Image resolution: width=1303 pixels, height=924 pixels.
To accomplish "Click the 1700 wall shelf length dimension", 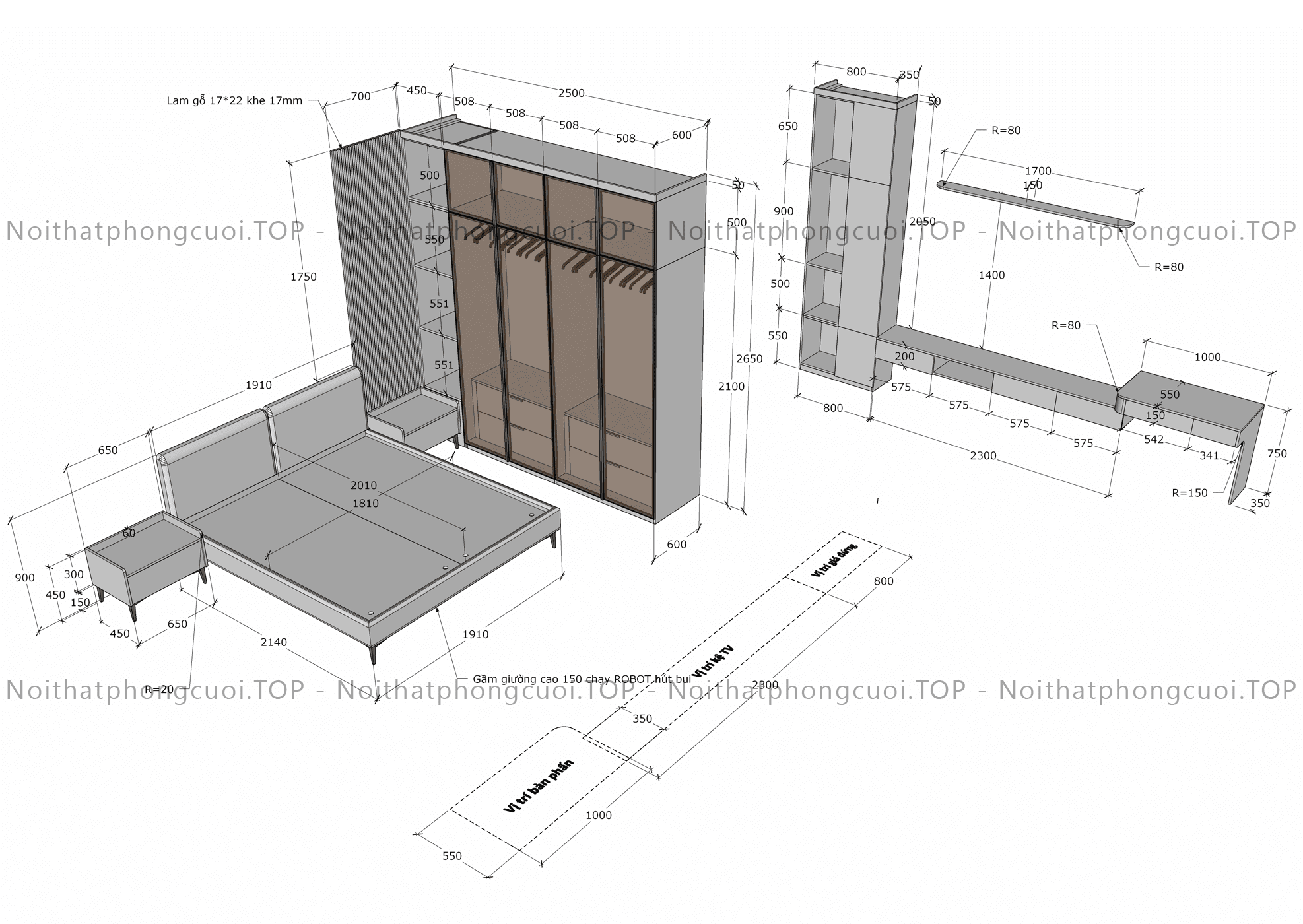I will (x=1038, y=172).
